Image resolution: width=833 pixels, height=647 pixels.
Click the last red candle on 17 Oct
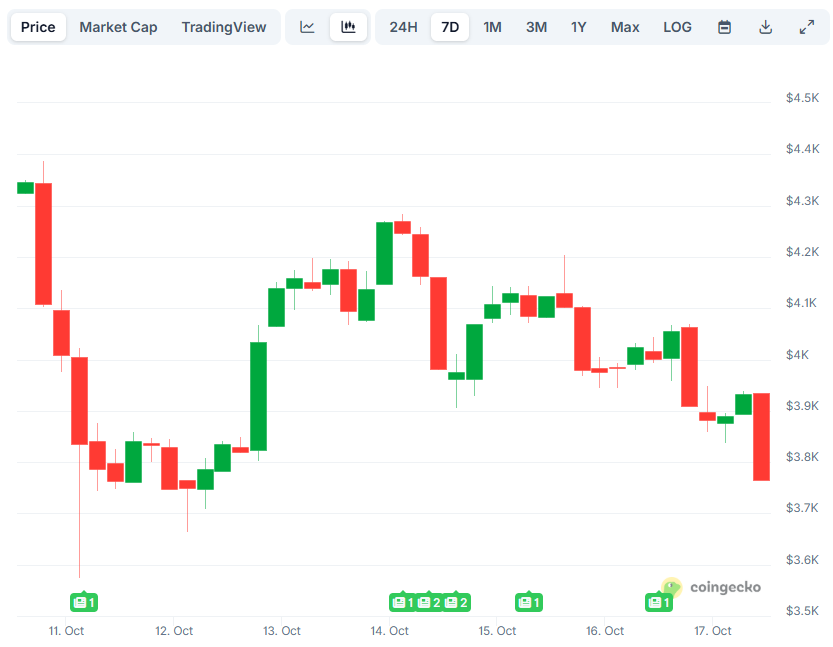pyautogui.click(x=761, y=436)
